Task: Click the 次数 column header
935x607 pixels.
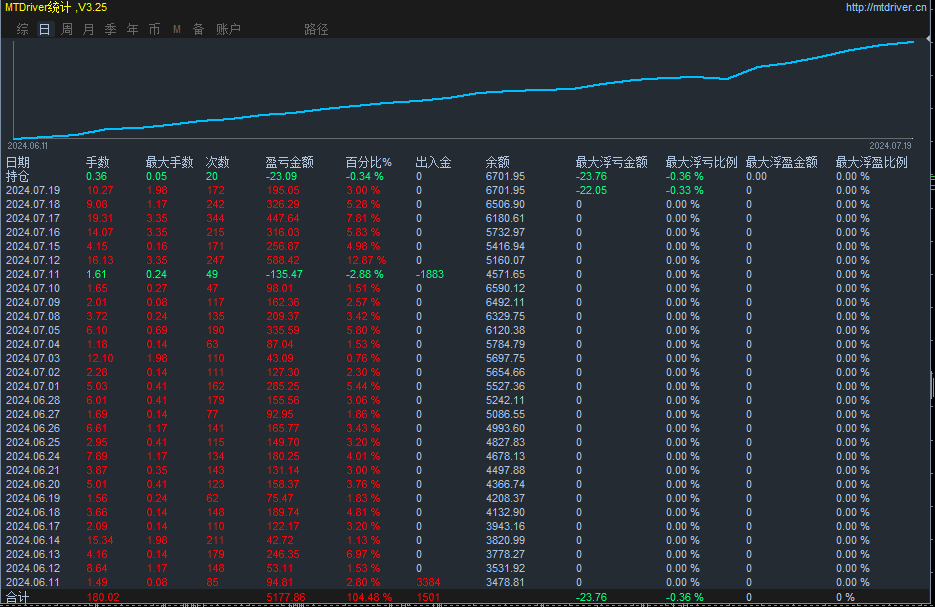Action: 218,162
